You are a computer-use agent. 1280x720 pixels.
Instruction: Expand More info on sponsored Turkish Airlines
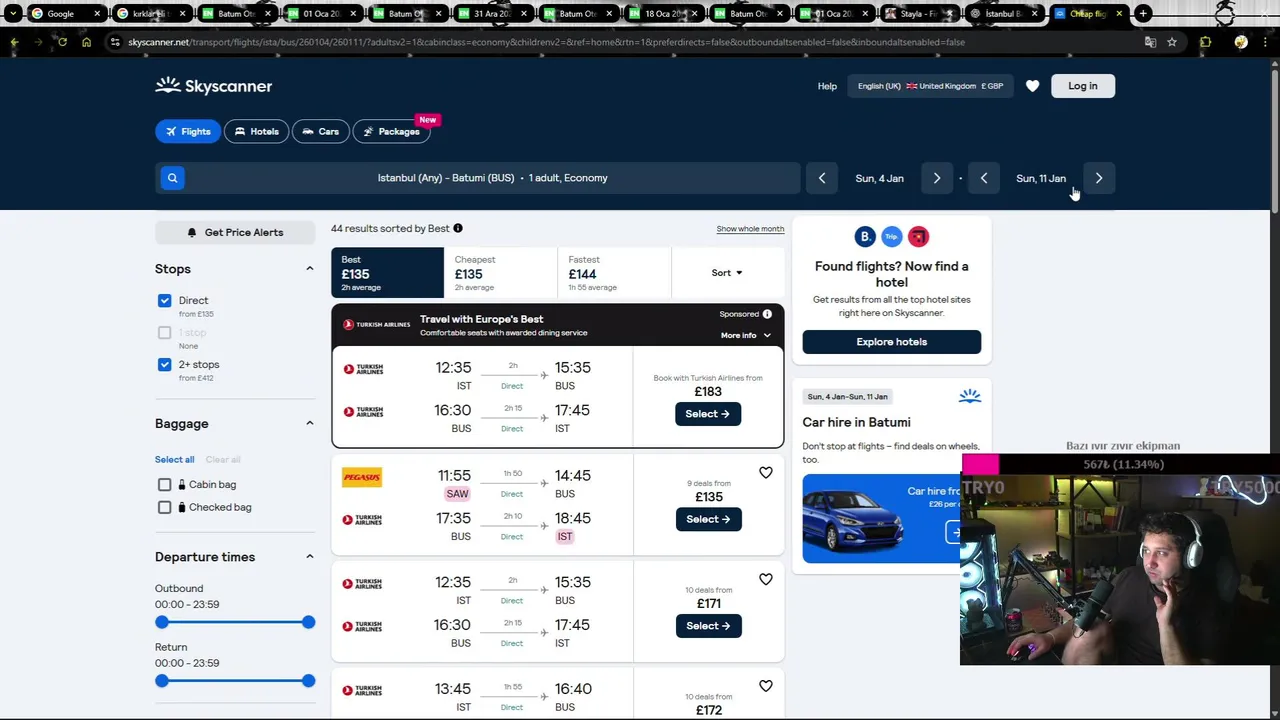click(x=746, y=335)
